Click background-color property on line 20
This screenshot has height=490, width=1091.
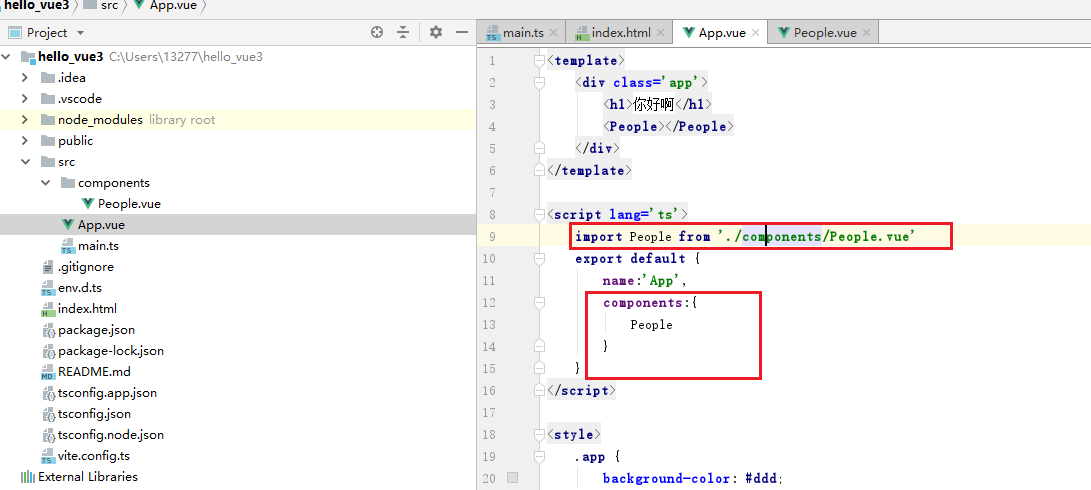click(x=667, y=478)
